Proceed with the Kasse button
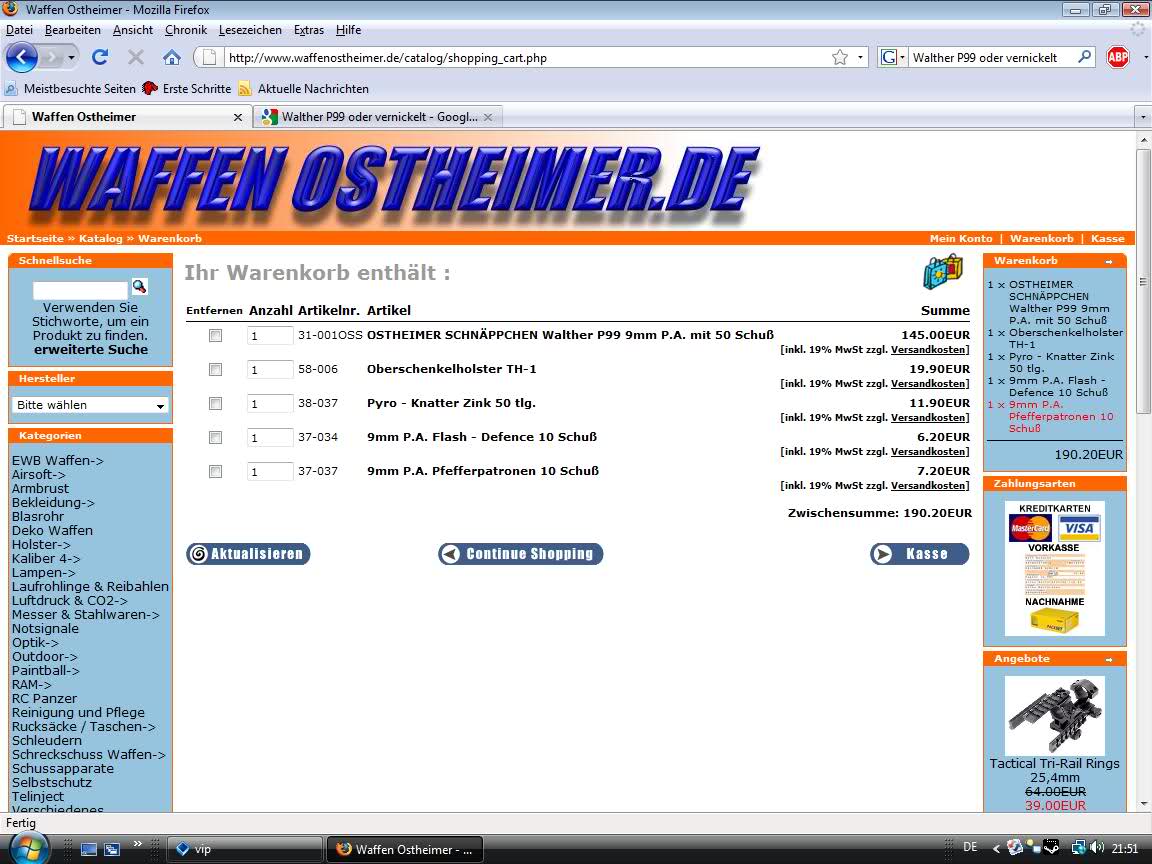The height and width of the screenshot is (864, 1152). click(920, 554)
